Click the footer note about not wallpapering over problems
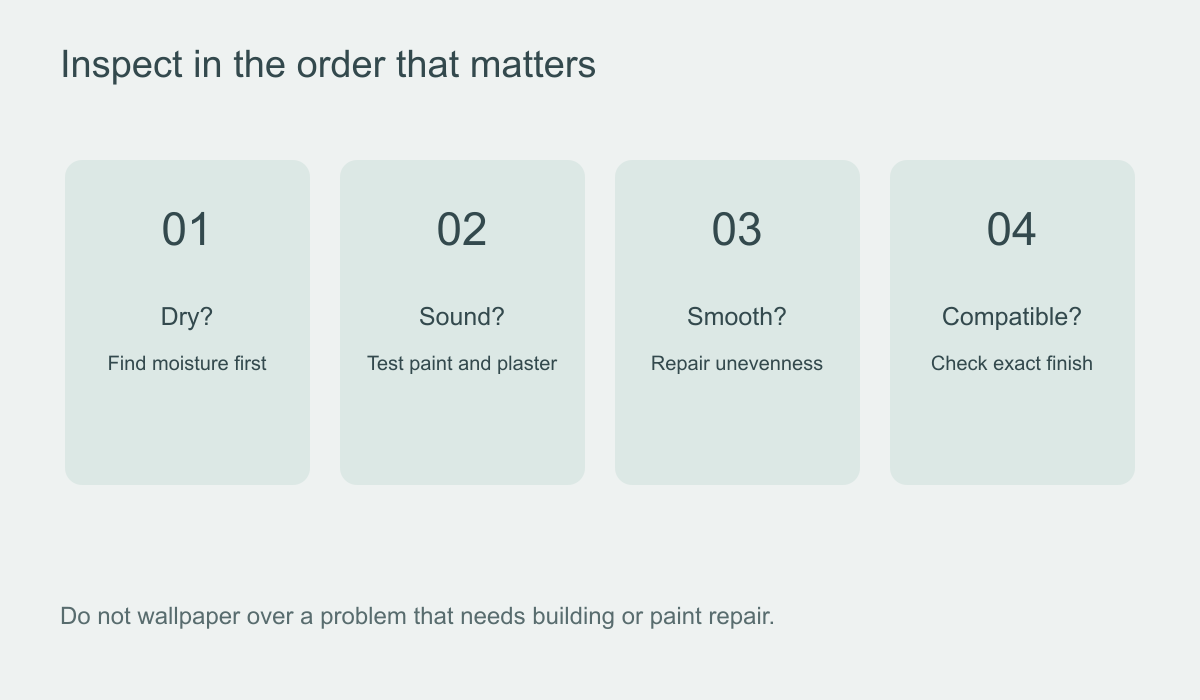1200x700 pixels. 417,616
